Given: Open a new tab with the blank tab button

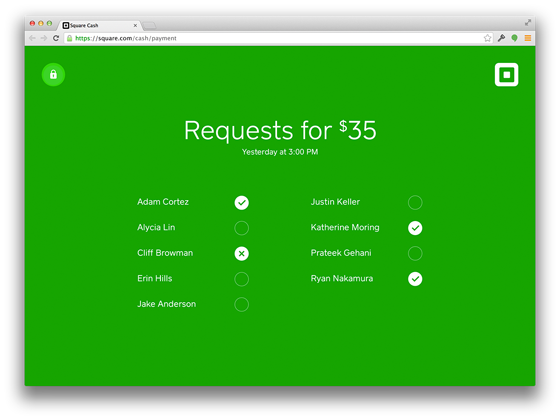Looking at the screenshot, I should coord(149,25).
